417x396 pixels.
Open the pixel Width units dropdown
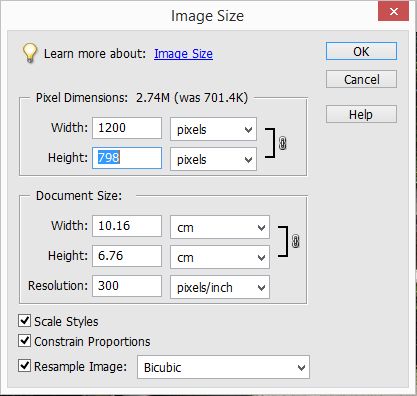[213, 129]
